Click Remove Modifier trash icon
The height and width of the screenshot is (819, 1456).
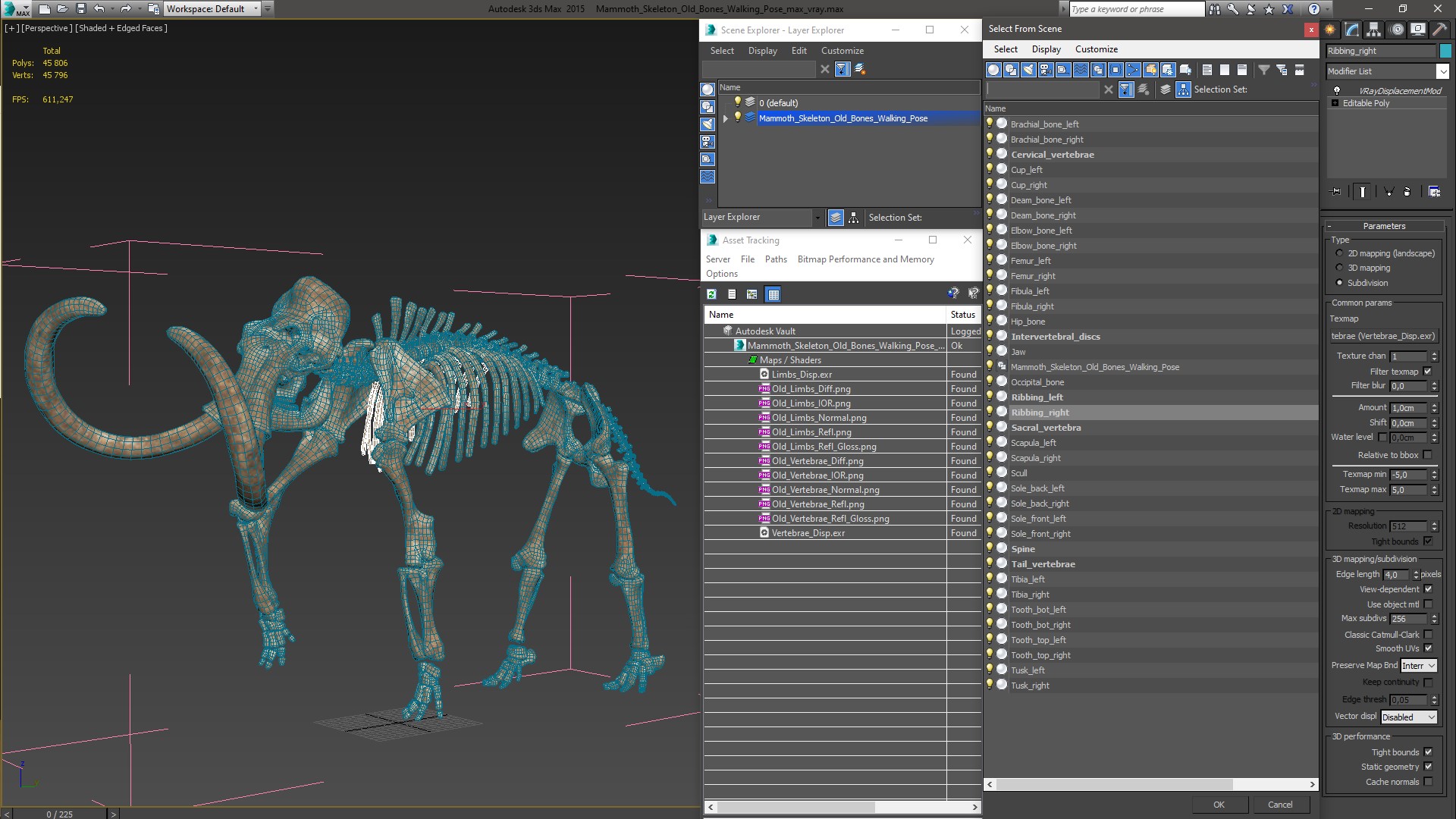(1407, 192)
